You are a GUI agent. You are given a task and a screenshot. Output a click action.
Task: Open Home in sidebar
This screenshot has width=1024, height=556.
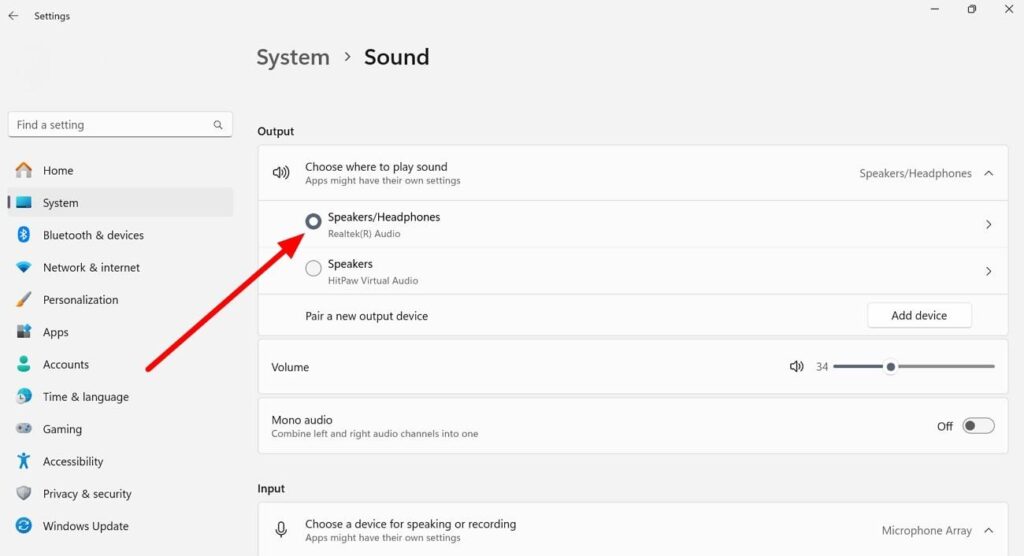tap(120, 171)
